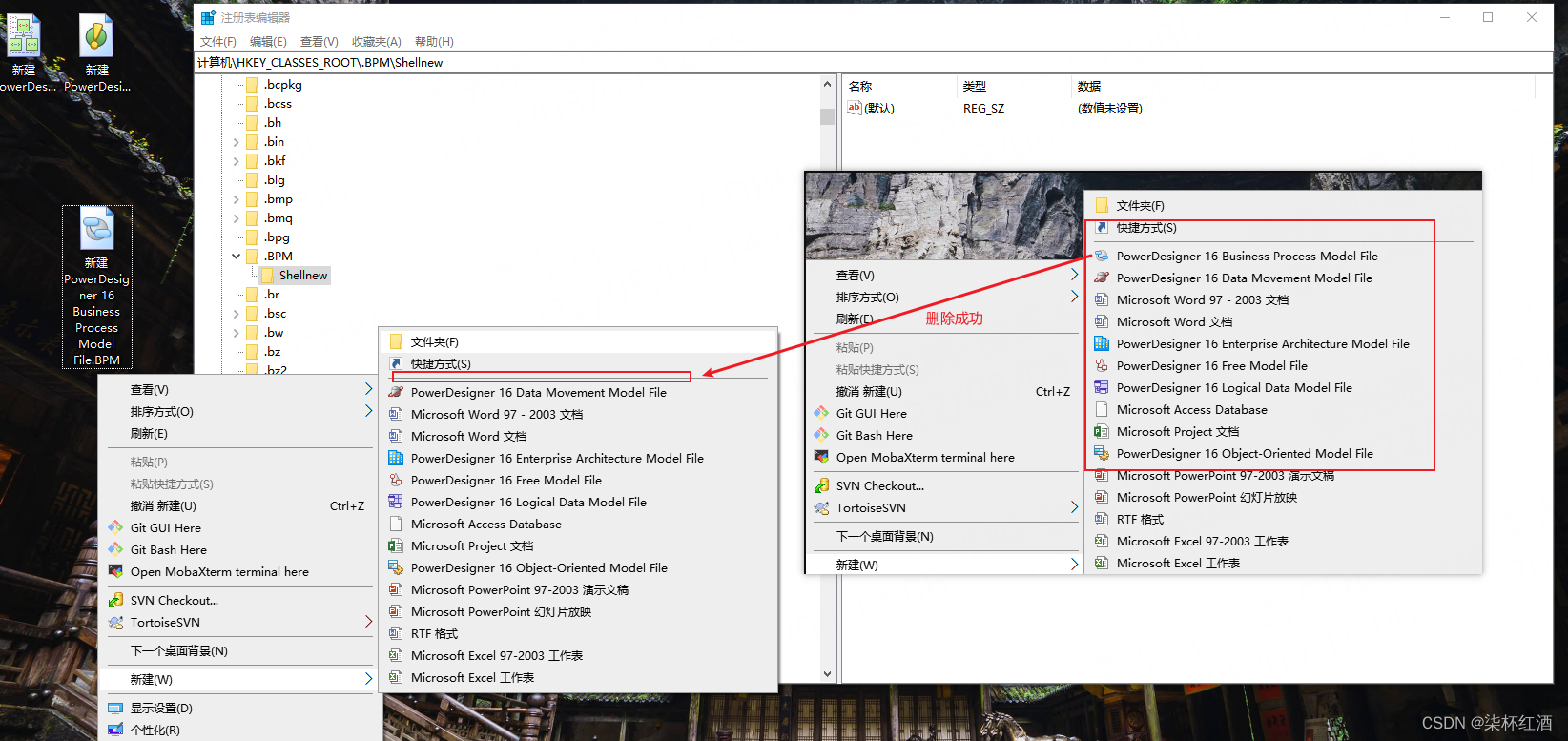Viewport: 1568px width, 741px height.
Task: Open the Help (帮助) menu
Action: click(434, 42)
